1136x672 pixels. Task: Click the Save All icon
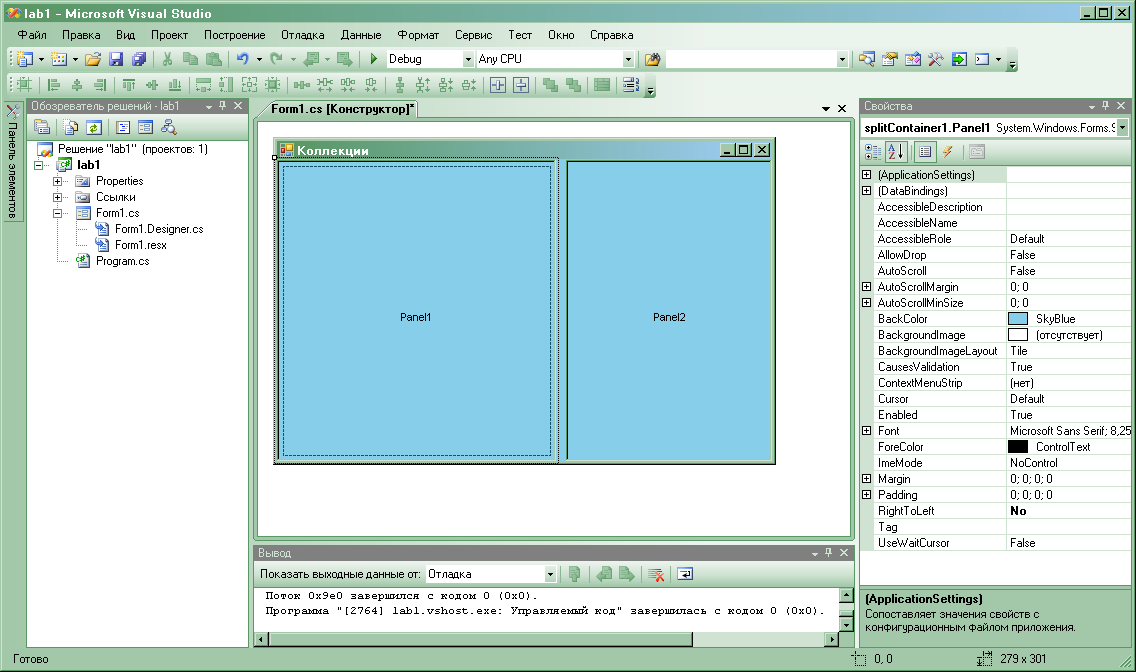pyautogui.click(x=139, y=59)
